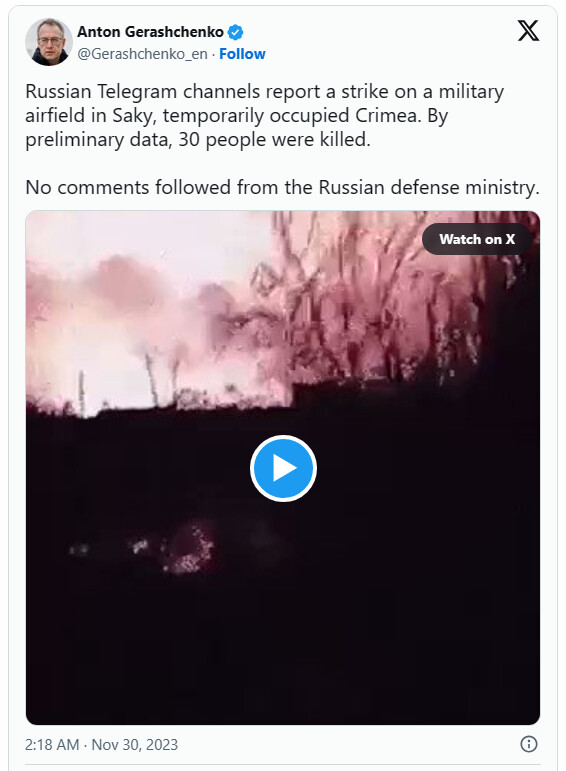Click the '30 people were killed' text
The height and width of the screenshot is (771, 566).
point(274,140)
